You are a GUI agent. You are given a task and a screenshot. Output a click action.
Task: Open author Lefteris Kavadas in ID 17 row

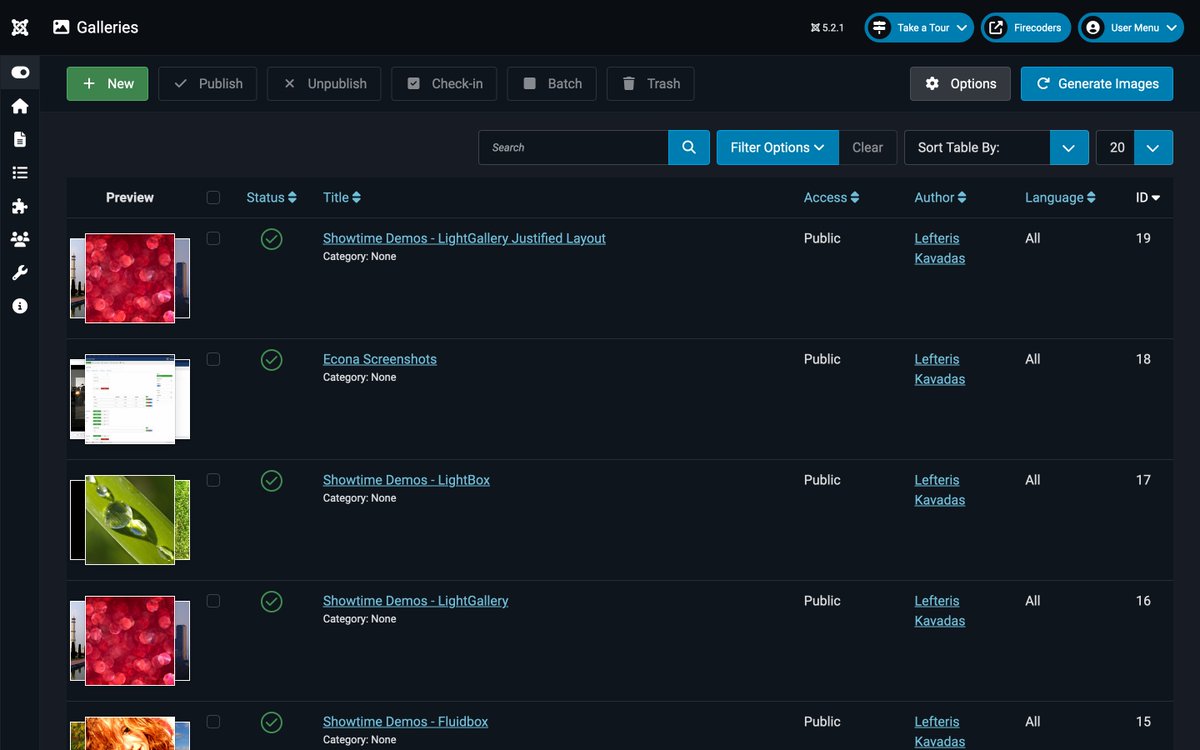(x=939, y=490)
